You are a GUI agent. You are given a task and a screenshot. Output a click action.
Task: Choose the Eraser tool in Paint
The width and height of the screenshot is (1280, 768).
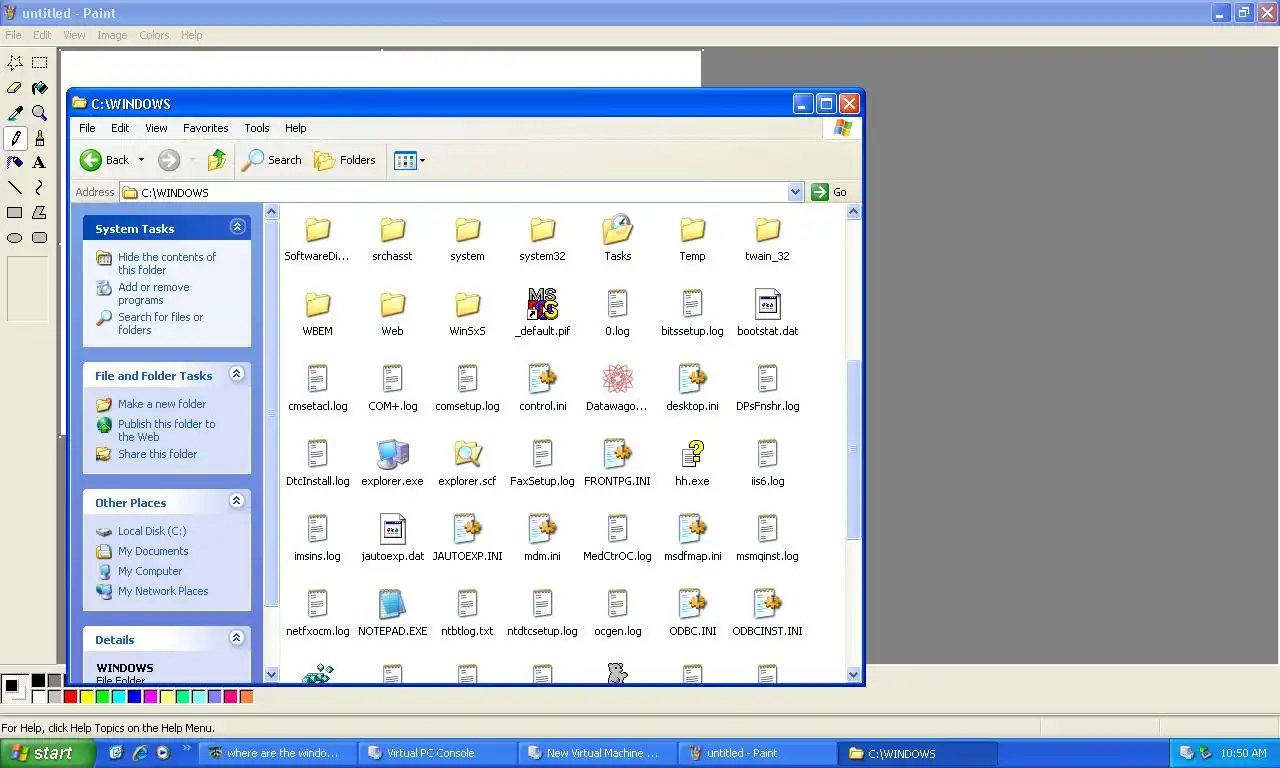15,88
